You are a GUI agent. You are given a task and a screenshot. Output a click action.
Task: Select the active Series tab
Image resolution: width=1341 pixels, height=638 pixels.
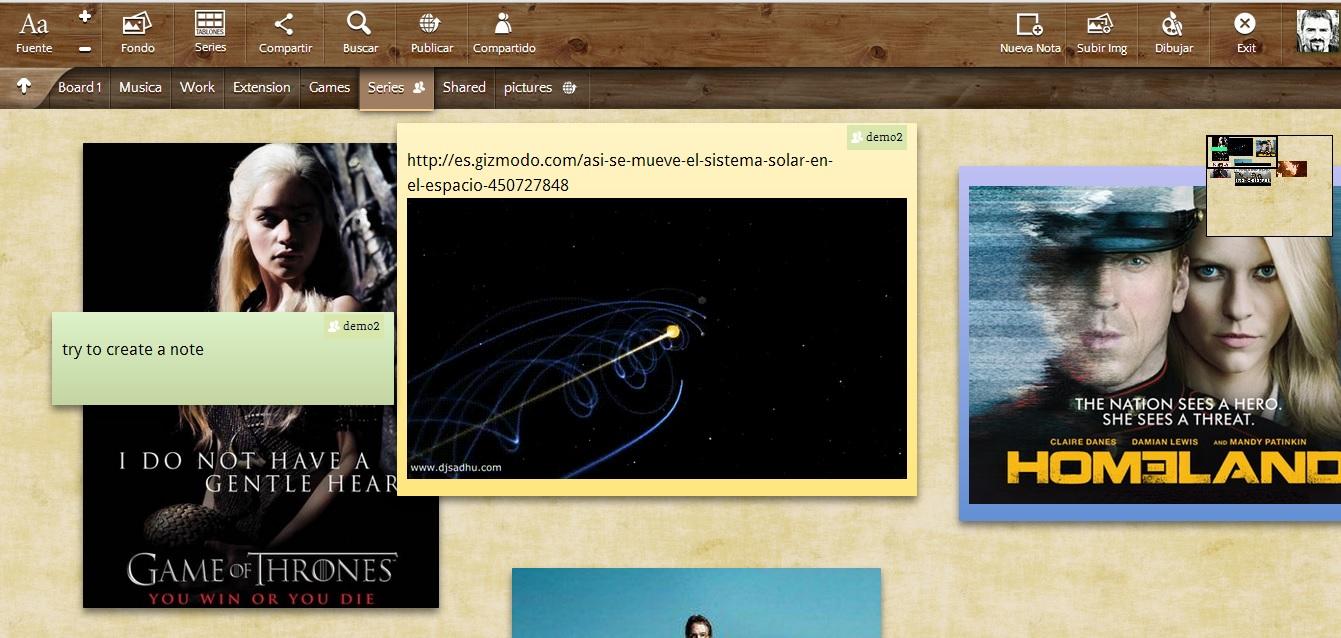(396, 89)
